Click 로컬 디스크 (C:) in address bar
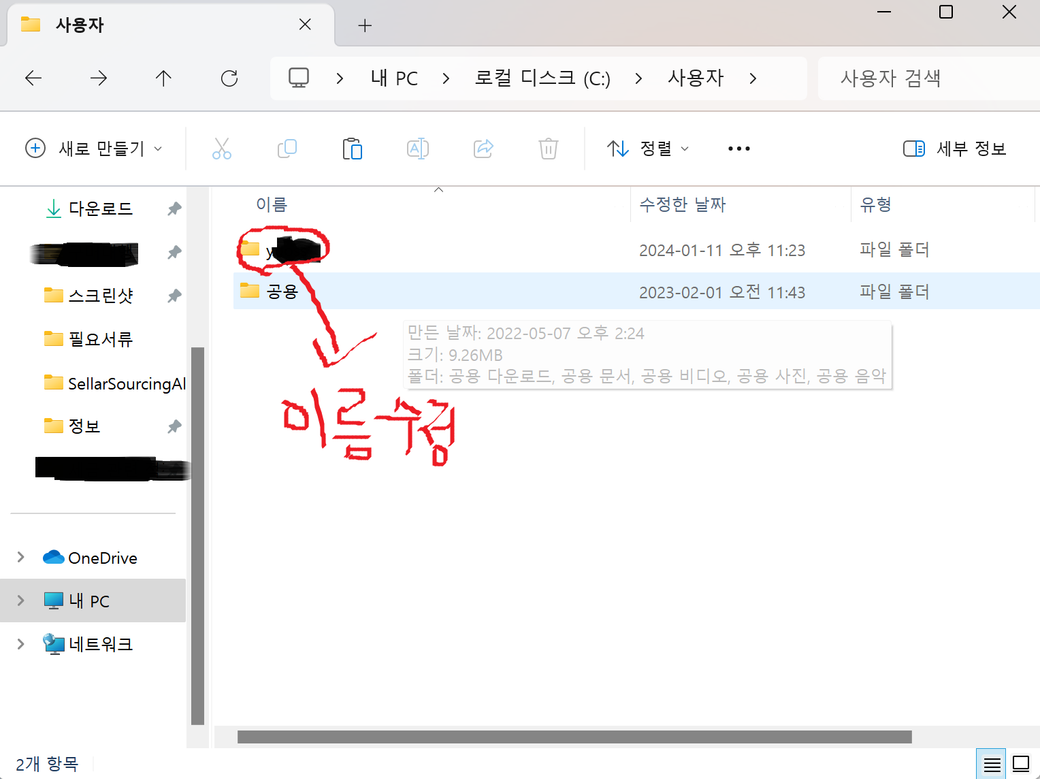1040x779 pixels. point(542,78)
